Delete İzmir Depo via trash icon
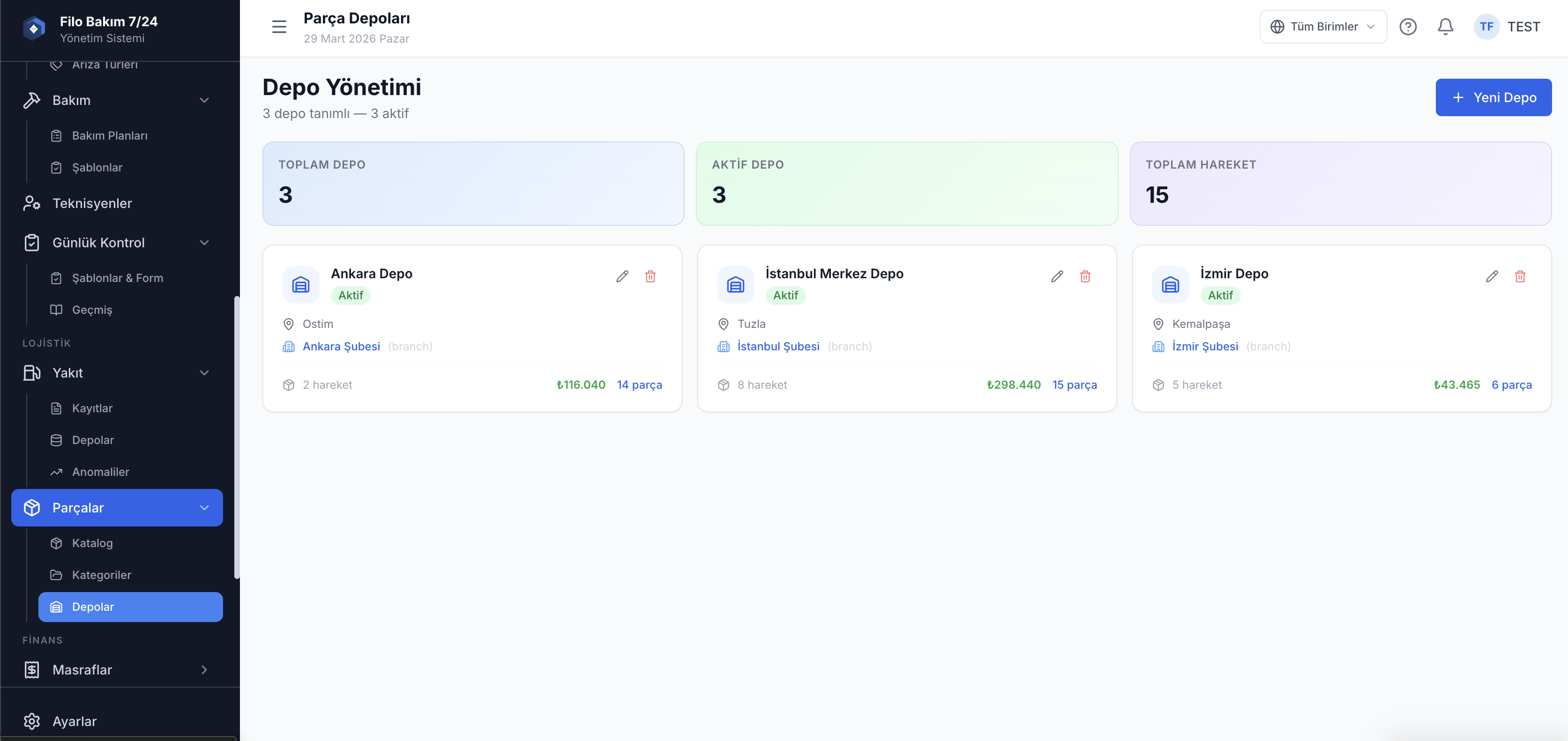 [x=1519, y=276]
